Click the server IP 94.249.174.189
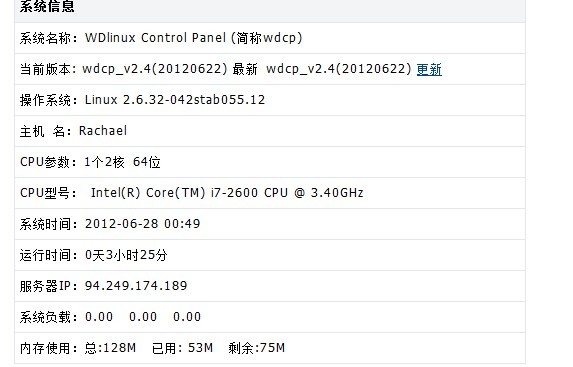Viewport: 573px width, 367px height. 136,285
